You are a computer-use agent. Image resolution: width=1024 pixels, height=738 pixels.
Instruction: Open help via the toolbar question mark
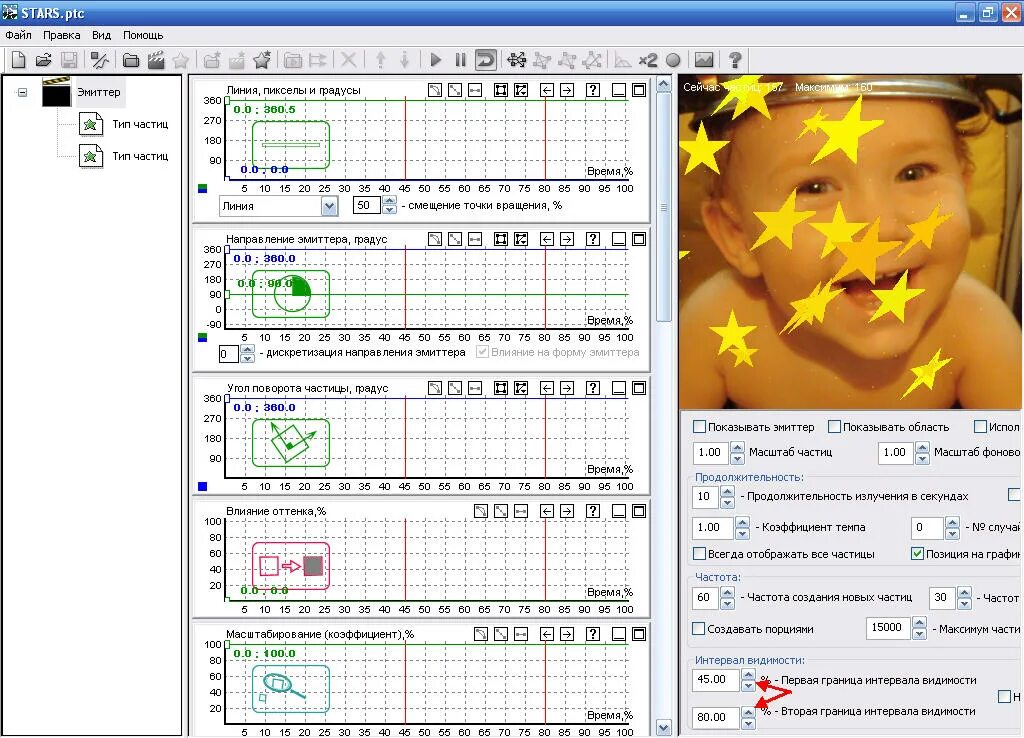tap(735, 60)
